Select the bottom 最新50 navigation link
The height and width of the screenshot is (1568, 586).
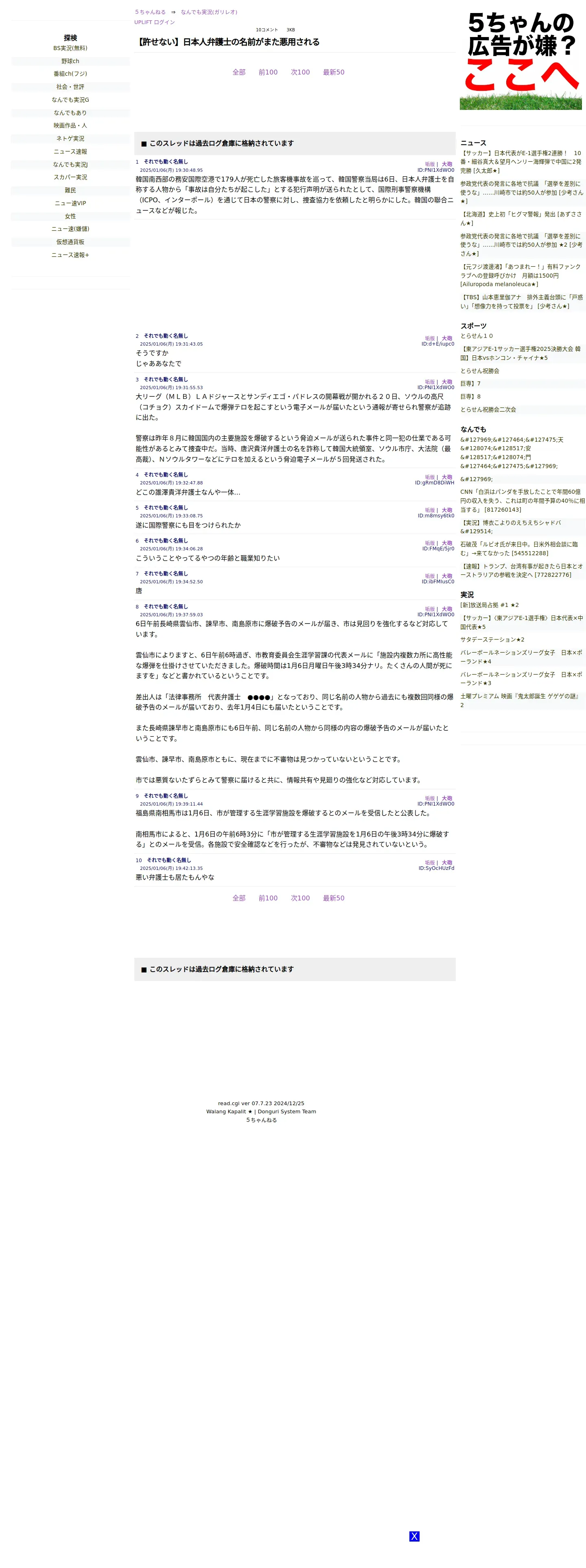[x=333, y=898]
